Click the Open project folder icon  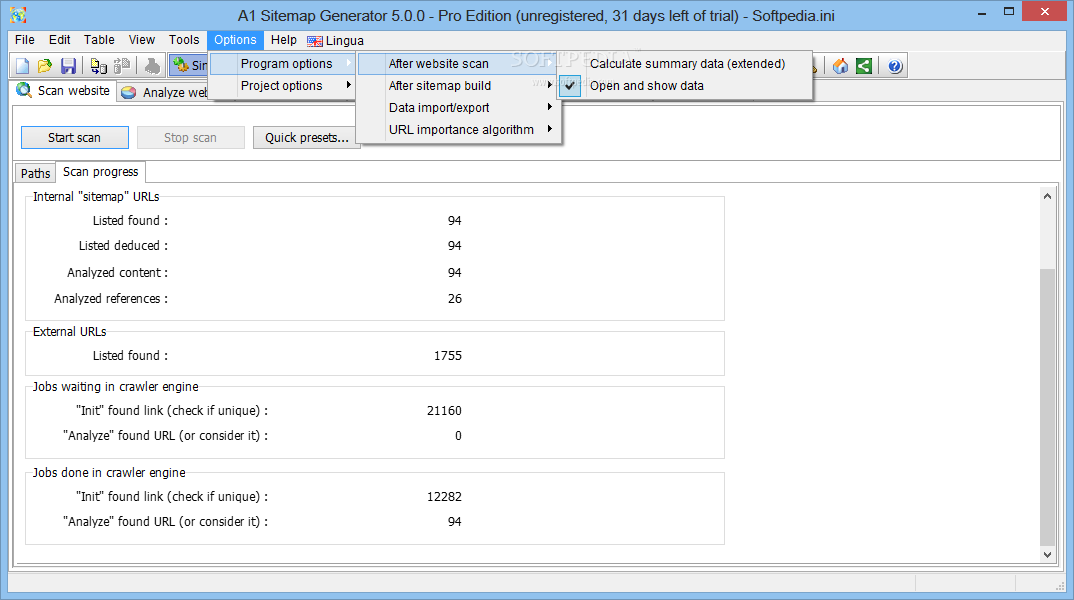pos(45,66)
